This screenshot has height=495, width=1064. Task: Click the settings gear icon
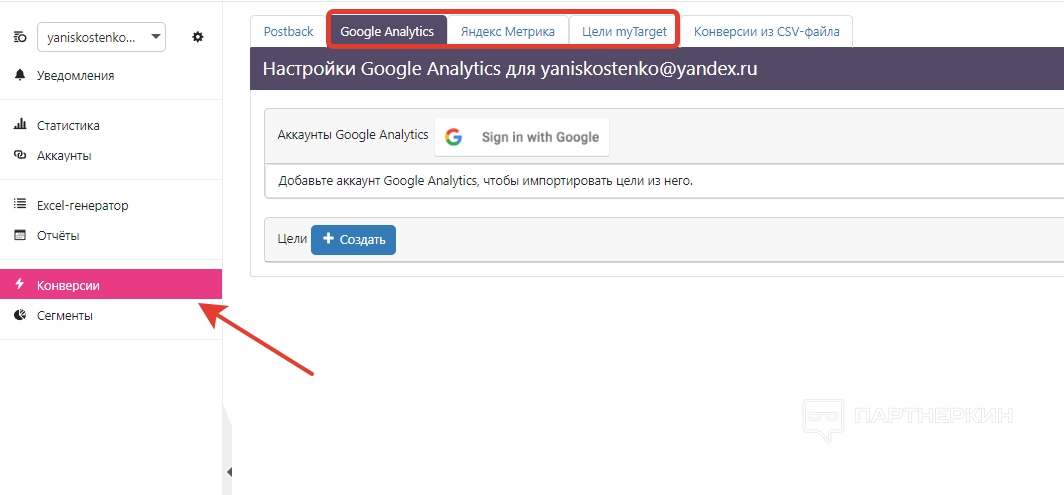[198, 37]
